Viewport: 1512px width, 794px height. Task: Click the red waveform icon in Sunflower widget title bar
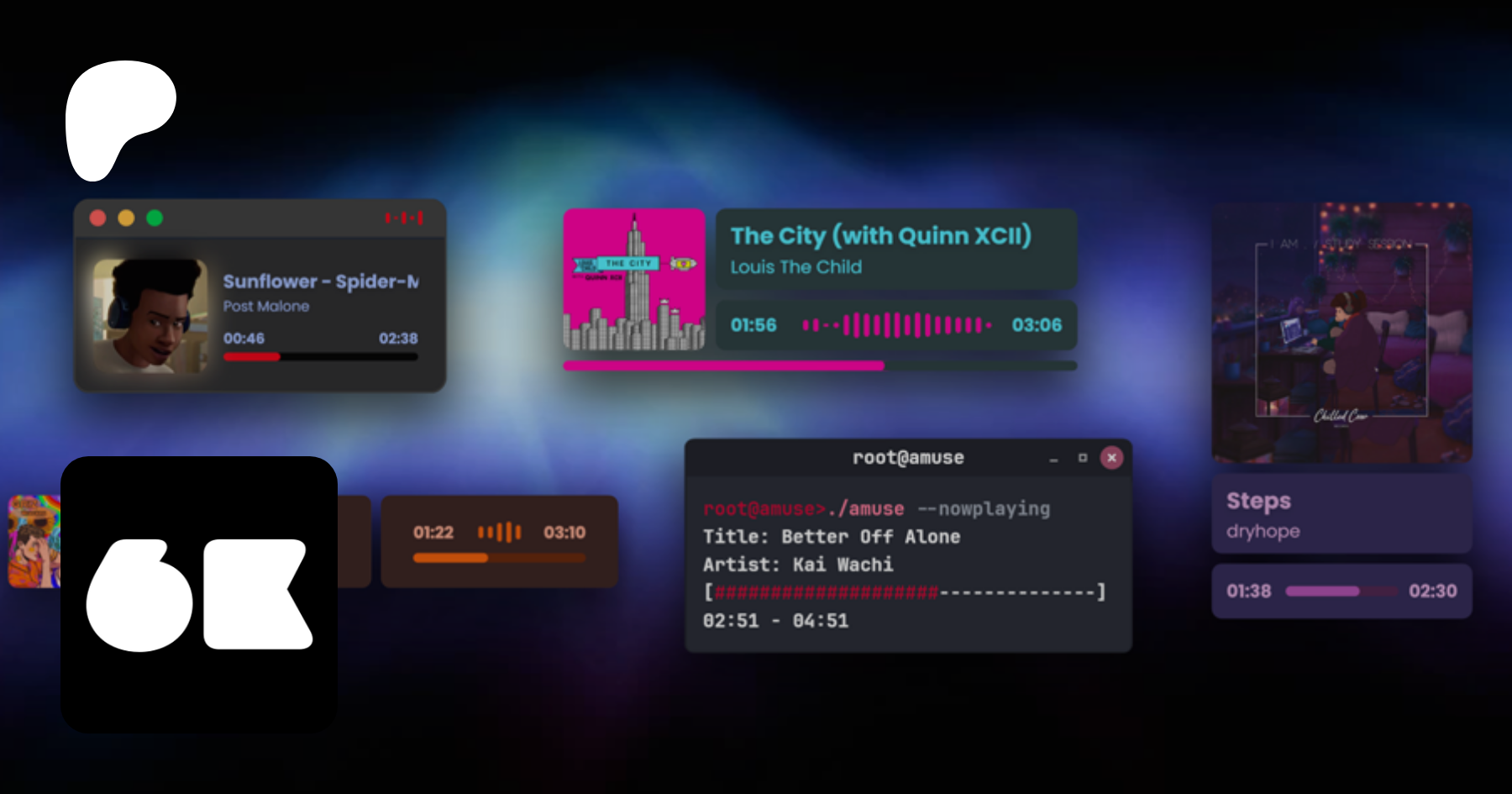pos(404,218)
